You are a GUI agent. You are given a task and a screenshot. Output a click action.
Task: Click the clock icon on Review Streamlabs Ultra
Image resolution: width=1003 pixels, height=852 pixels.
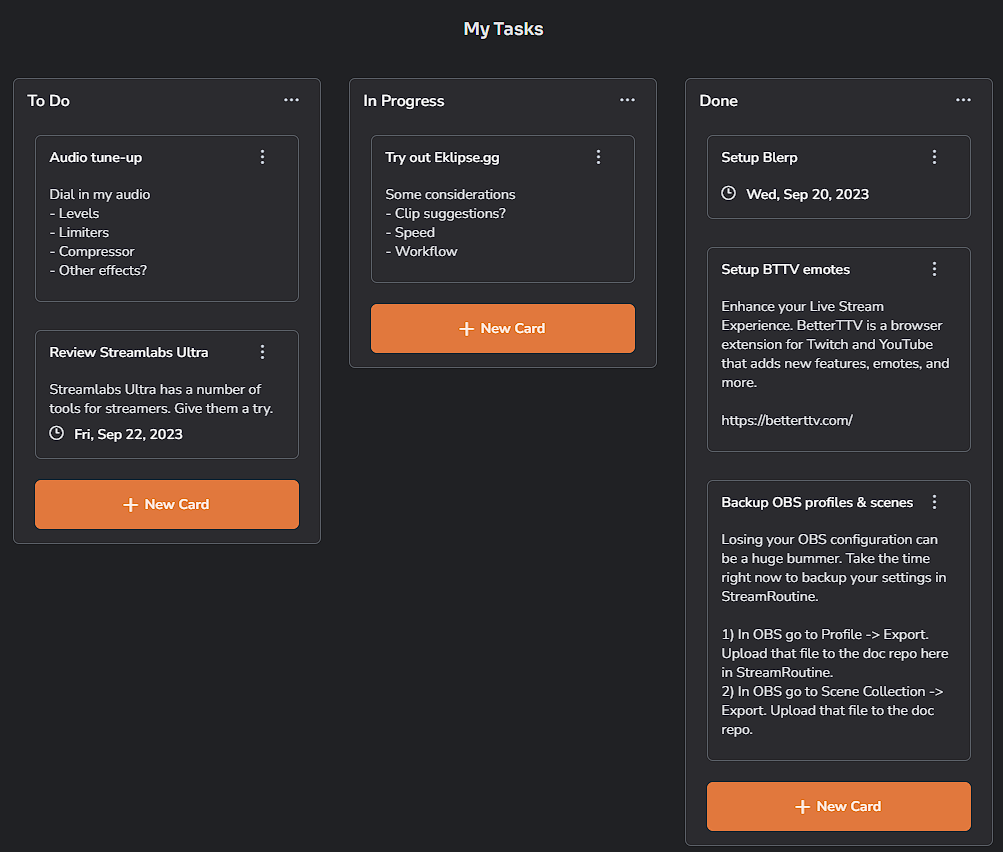[56, 433]
